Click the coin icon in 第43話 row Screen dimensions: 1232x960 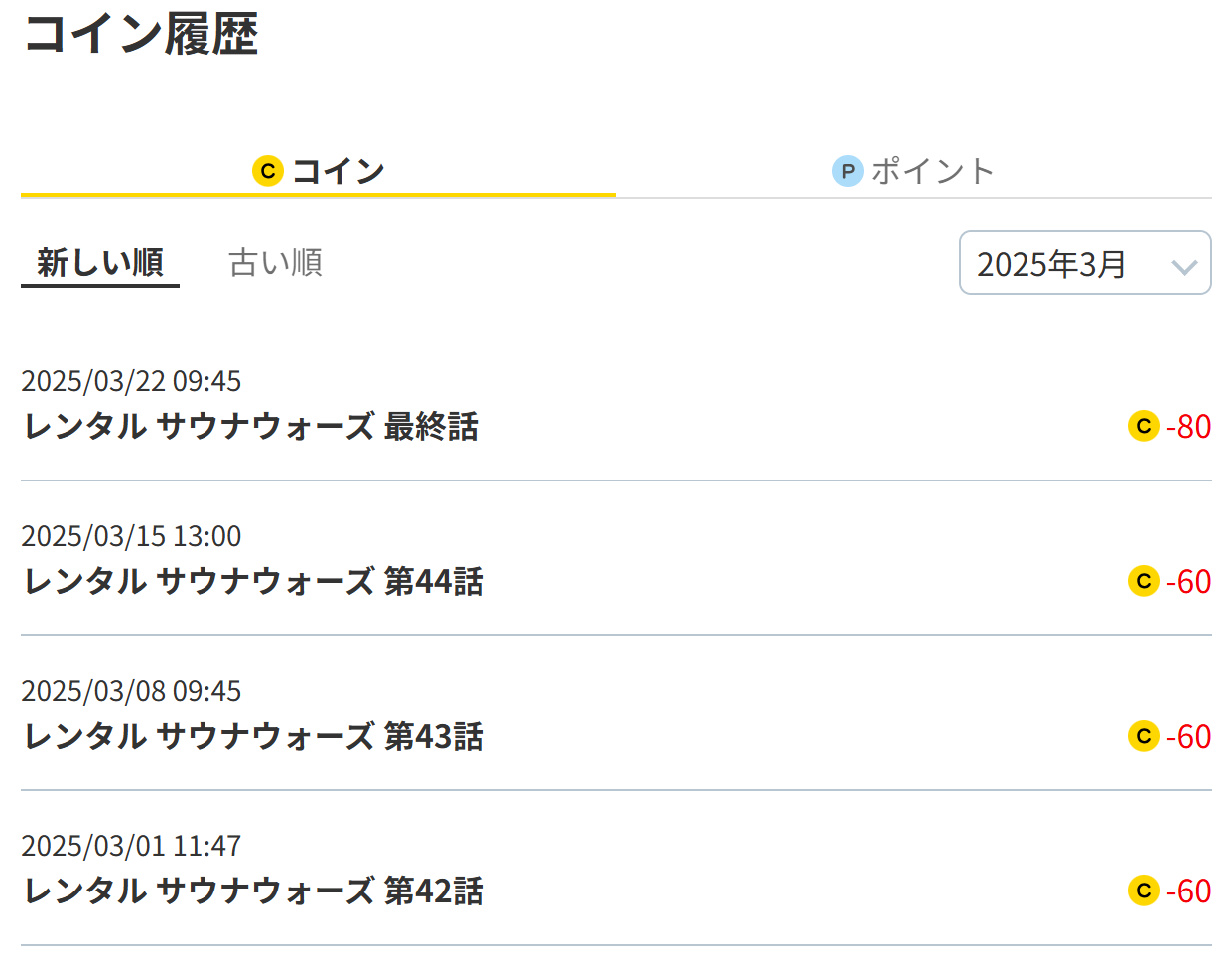(1144, 736)
